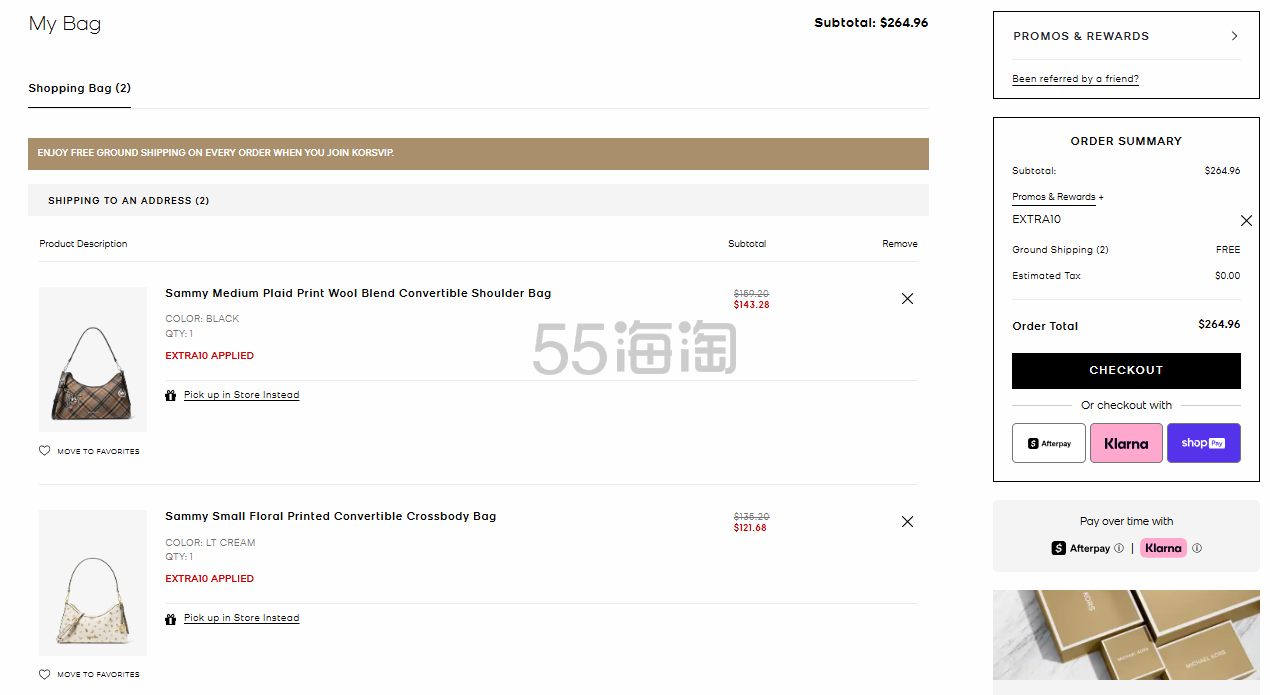
Task: Click heart icon for floral bag favorites
Action: point(44,674)
